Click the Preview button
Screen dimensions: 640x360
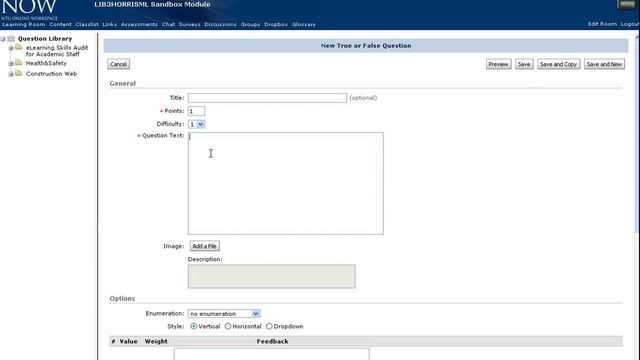[x=498, y=64]
